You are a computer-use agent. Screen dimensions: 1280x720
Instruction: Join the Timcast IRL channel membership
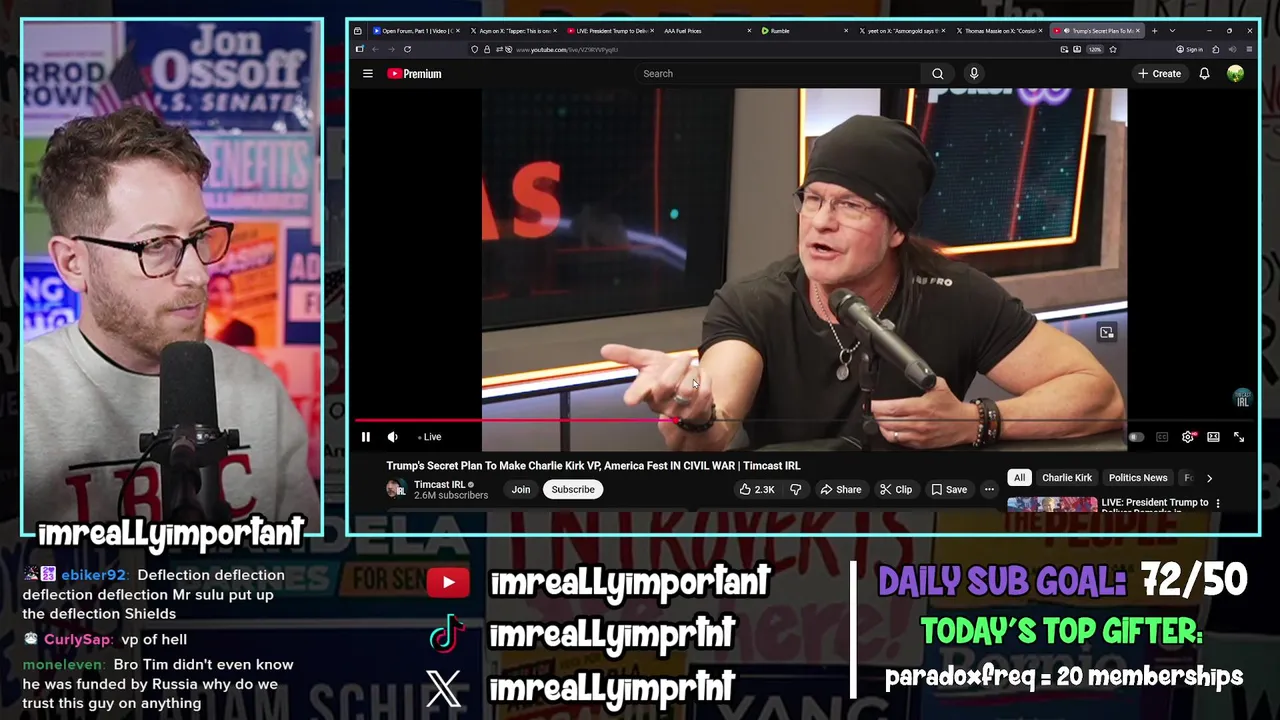click(x=521, y=489)
